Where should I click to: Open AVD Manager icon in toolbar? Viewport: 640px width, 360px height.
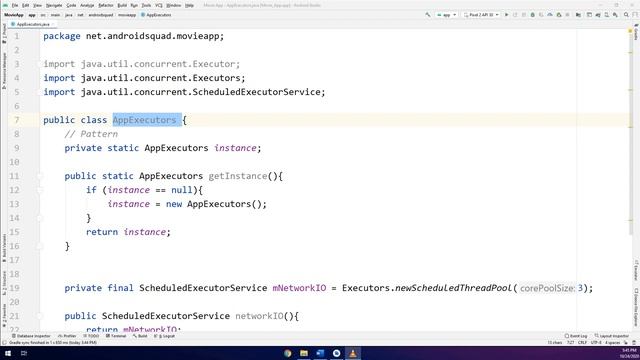pos(607,15)
